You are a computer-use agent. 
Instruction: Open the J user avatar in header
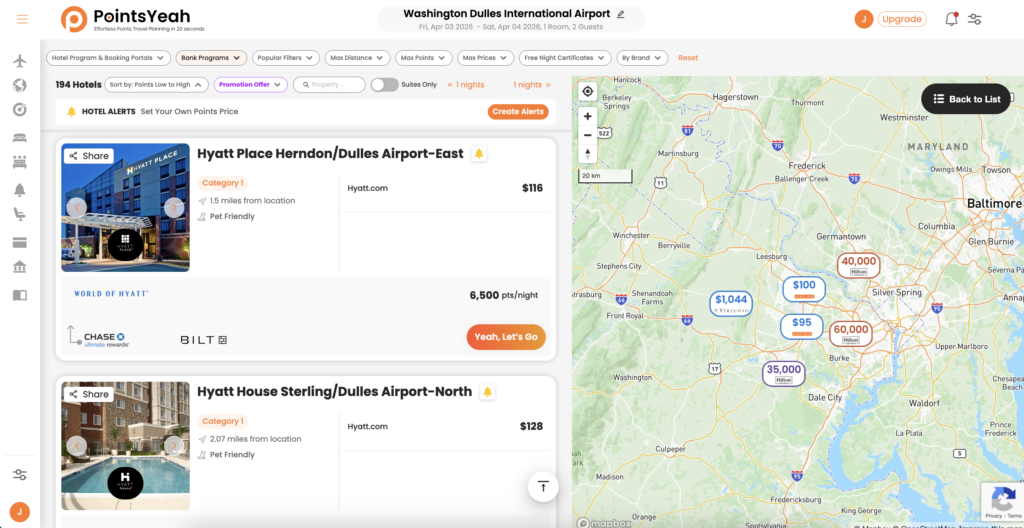click(864, 19)
